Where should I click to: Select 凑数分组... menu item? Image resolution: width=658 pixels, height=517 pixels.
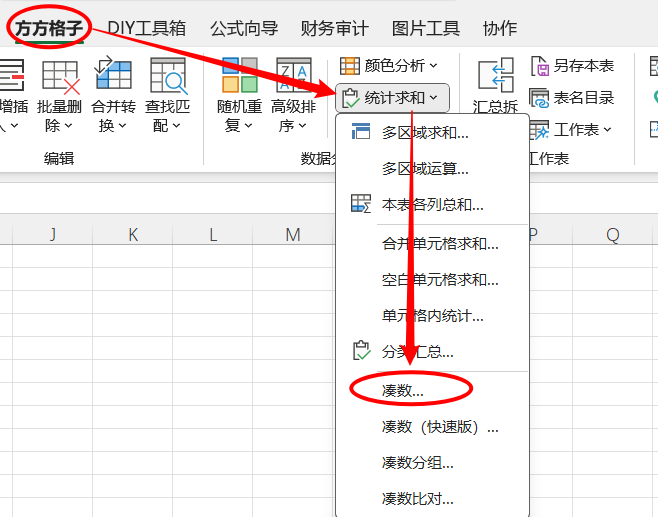point(432,463)
